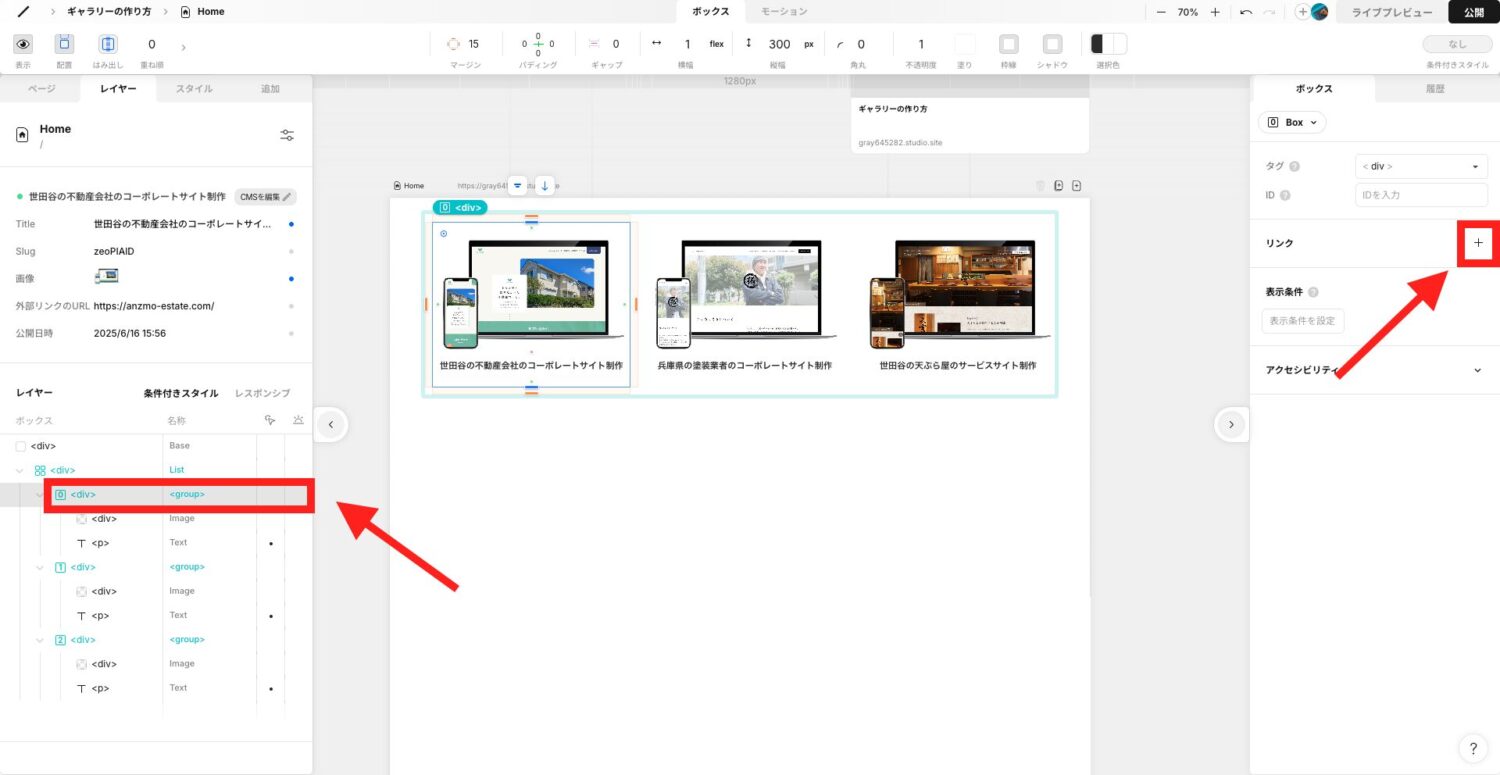
Task: Click the ID input field
Action: coord(1420,195)
